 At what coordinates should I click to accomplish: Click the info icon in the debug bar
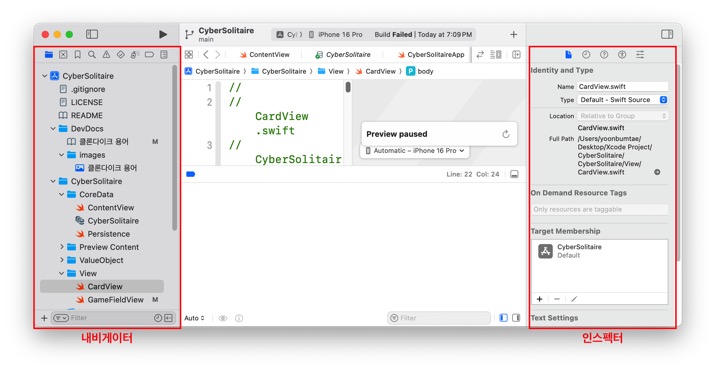point(239,318)
